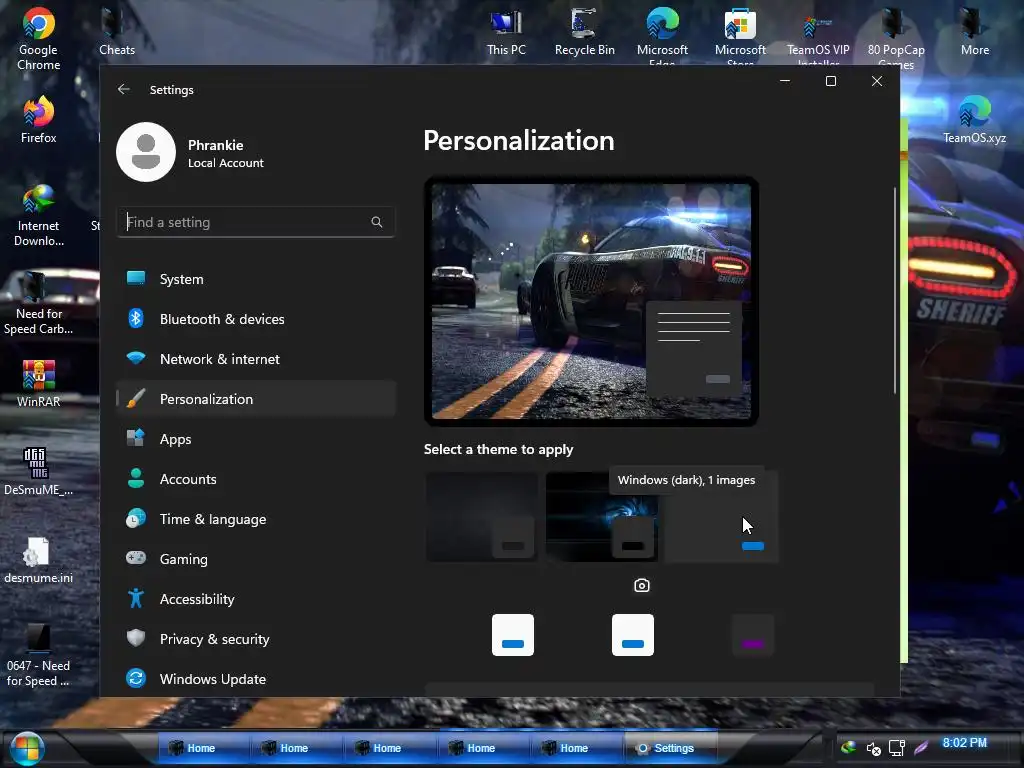Go to Time & language settings

point(255,519)
